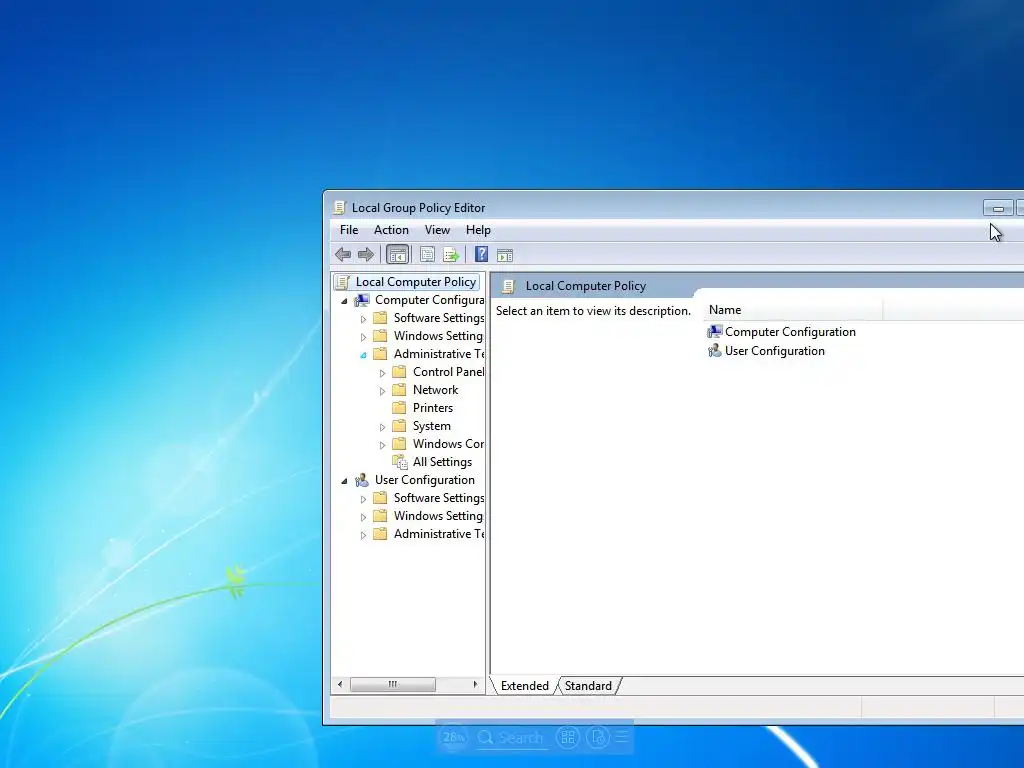Click the tree pane's right scroll arrow

click(475, 684)
